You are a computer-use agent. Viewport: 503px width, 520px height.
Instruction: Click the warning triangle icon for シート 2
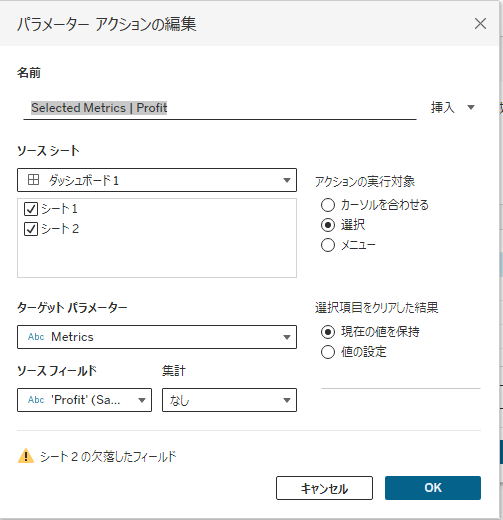pyautogui.click(x=26, y=456)
